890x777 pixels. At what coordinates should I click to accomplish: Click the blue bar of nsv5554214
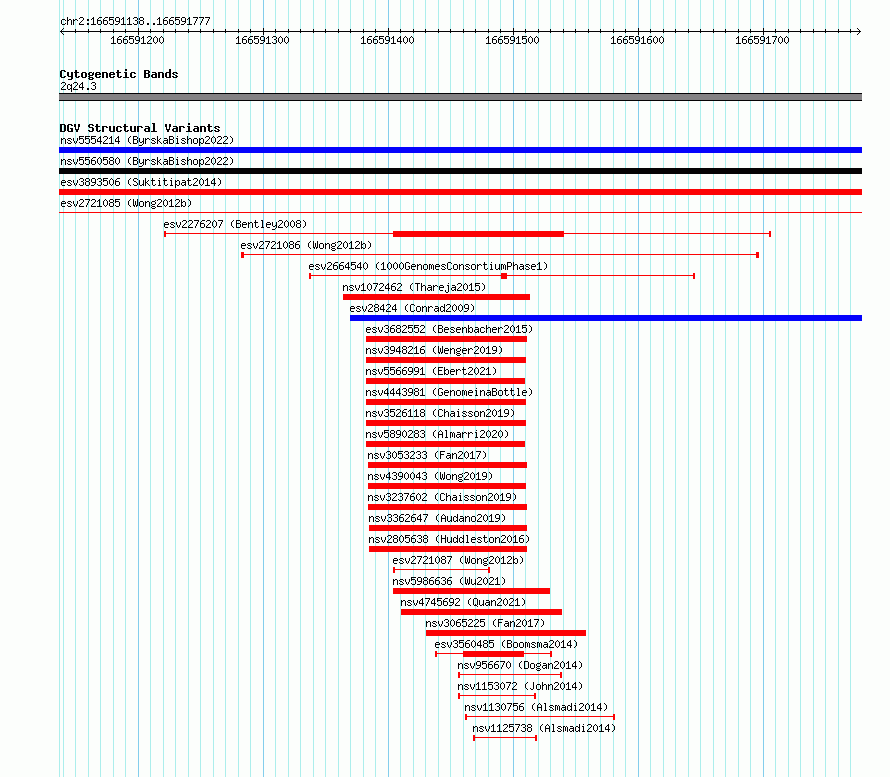pos(460,150)
